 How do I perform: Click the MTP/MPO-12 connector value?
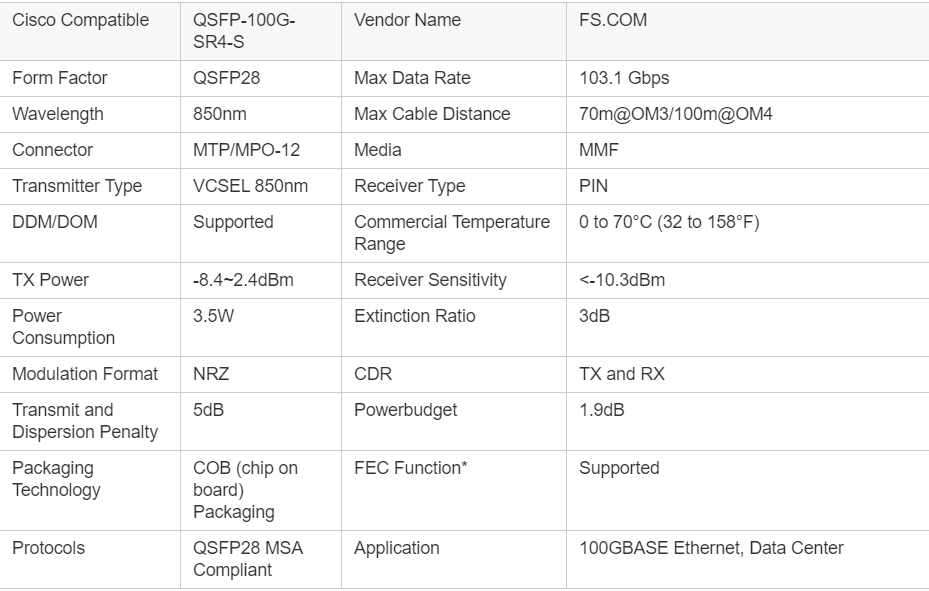tap(246, 150)
